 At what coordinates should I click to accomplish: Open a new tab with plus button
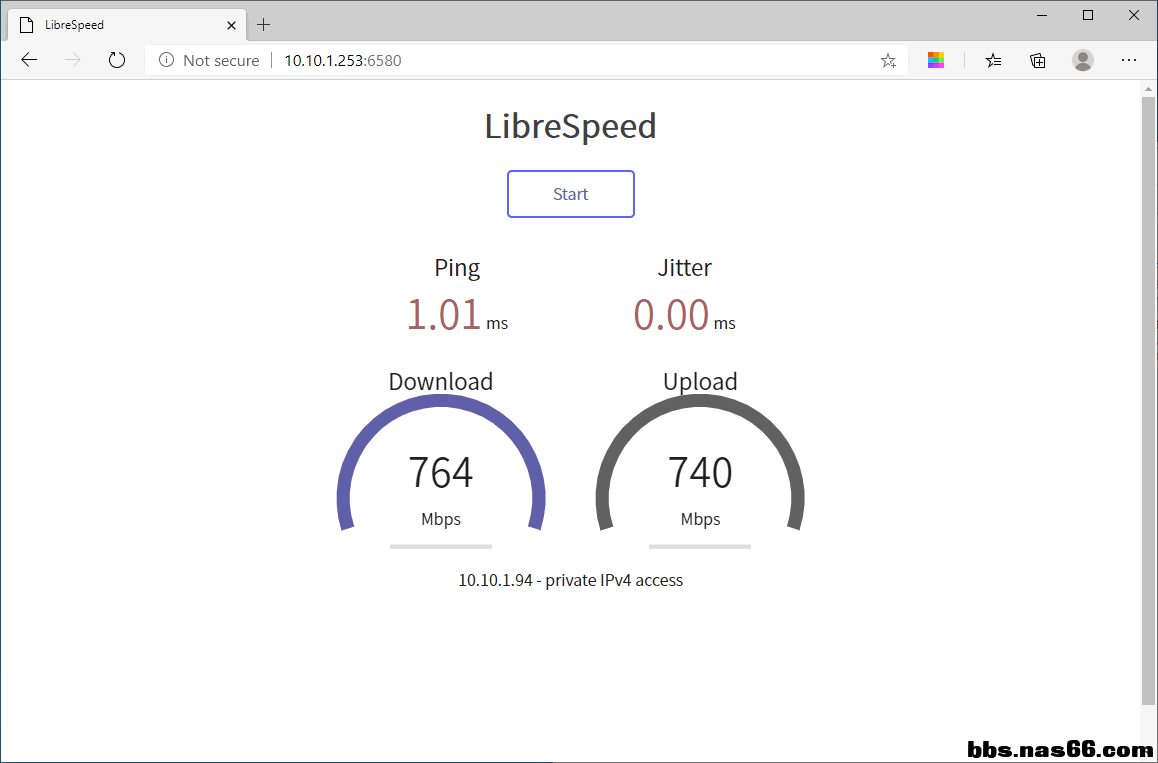click(264, 24)
